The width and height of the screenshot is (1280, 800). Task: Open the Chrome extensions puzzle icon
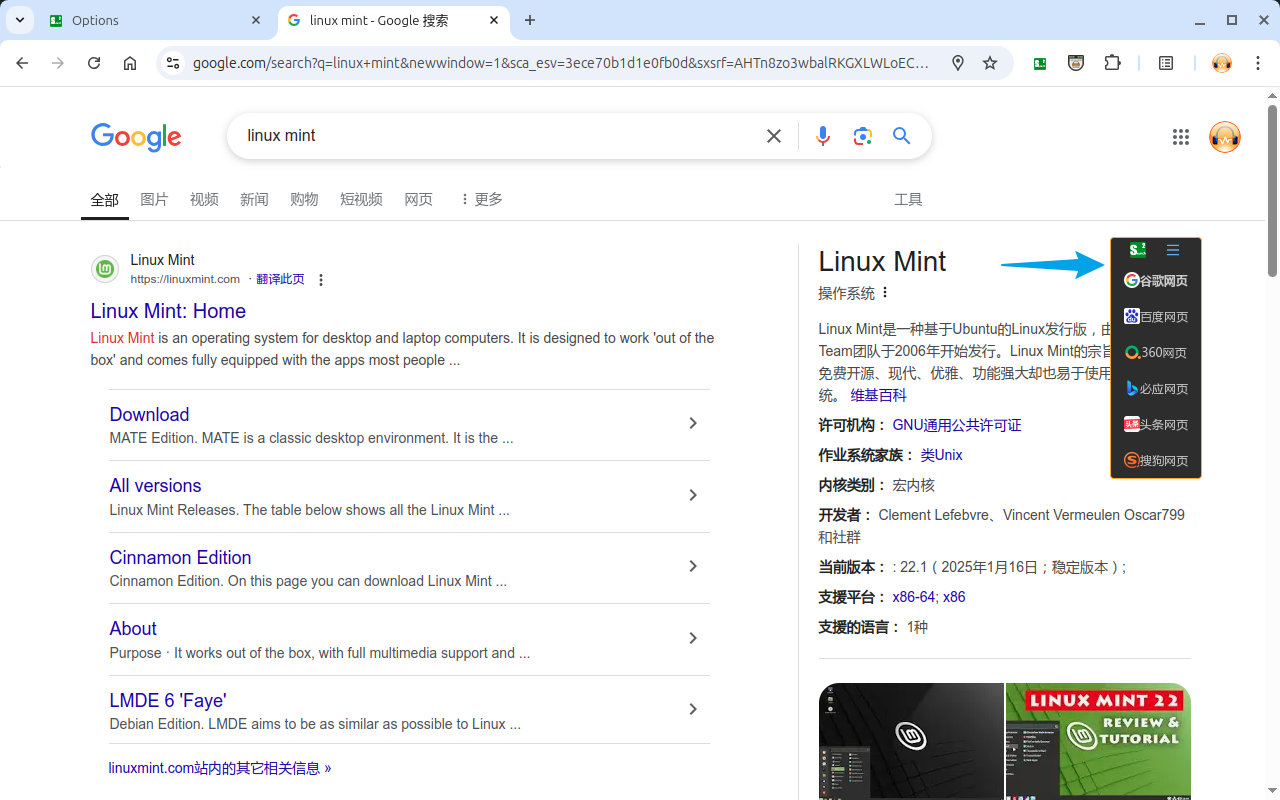(1113, 62)
